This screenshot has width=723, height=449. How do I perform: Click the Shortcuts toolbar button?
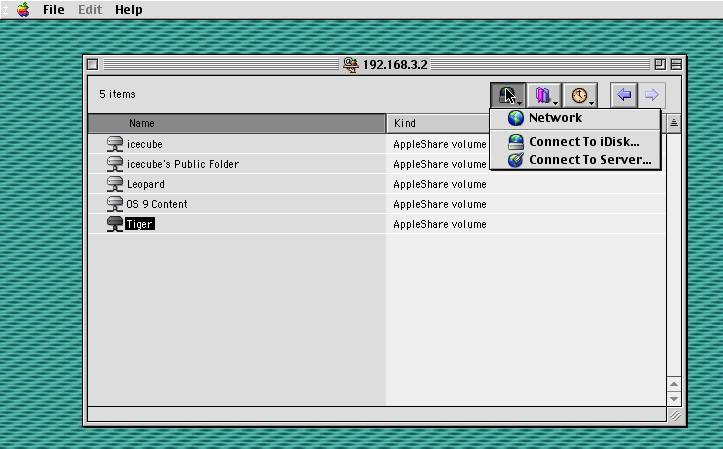(508, 95)
